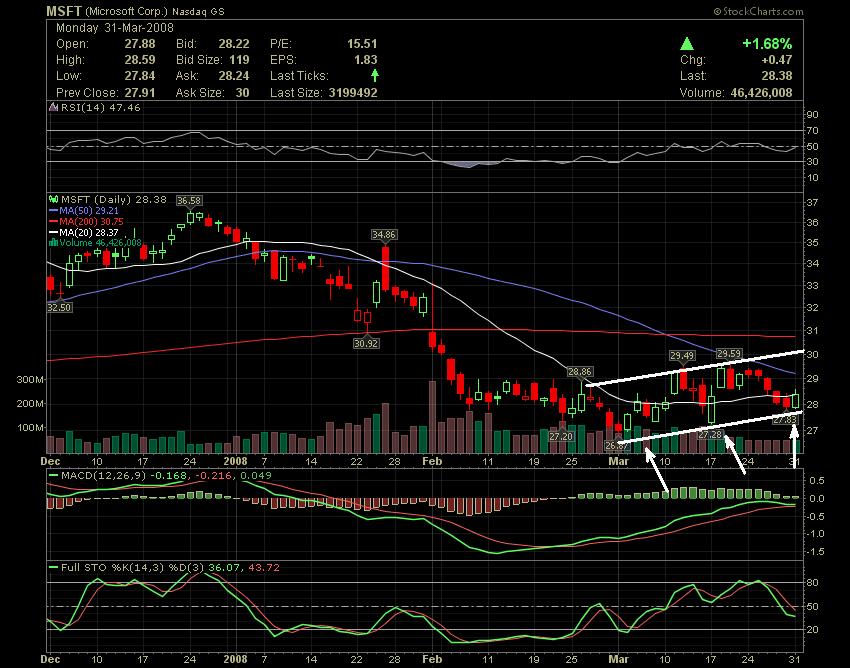The width and height of the screenshot is (850, 668).
Task: Click the Nasdaq GS exchange label
Action: 198,11
